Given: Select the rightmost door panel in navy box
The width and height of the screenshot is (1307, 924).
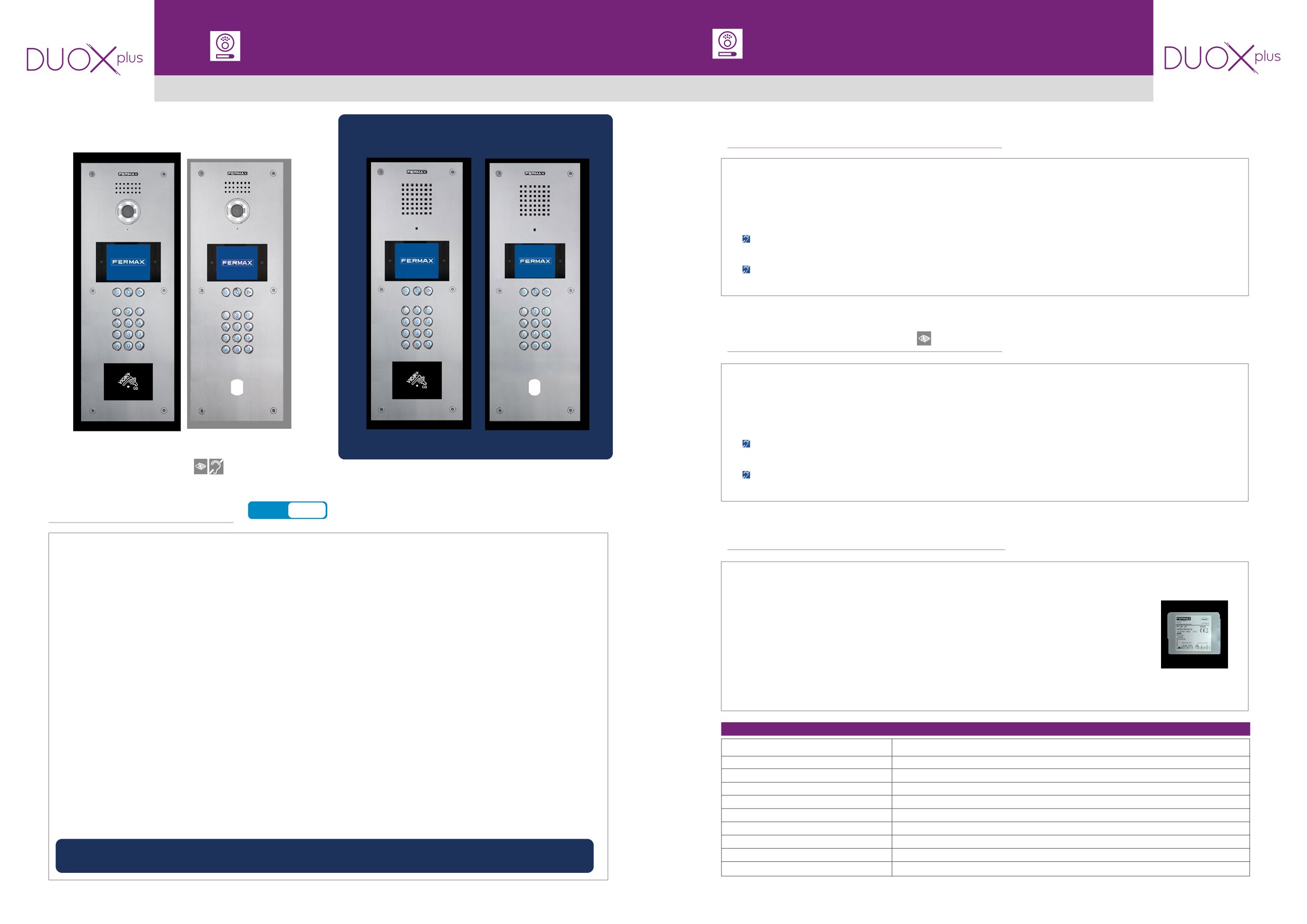Looking at the screenshot, I should tap(536, 293).
